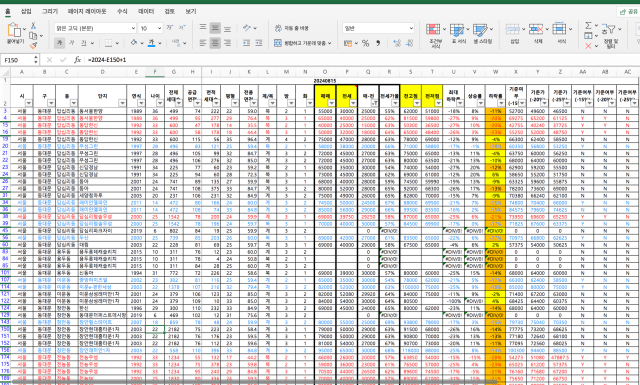Click the accounting currency format icon
Viewport: 640px width, 385px height.
[348, 43]
